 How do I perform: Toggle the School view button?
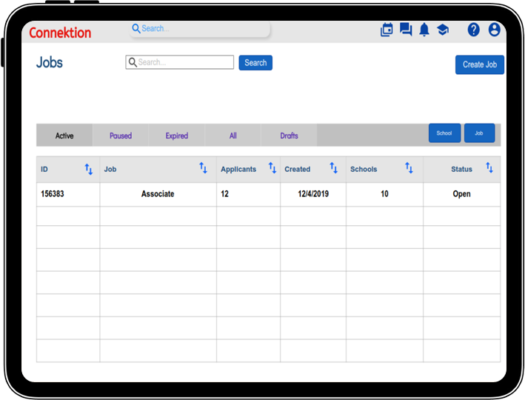pos(445,133)
